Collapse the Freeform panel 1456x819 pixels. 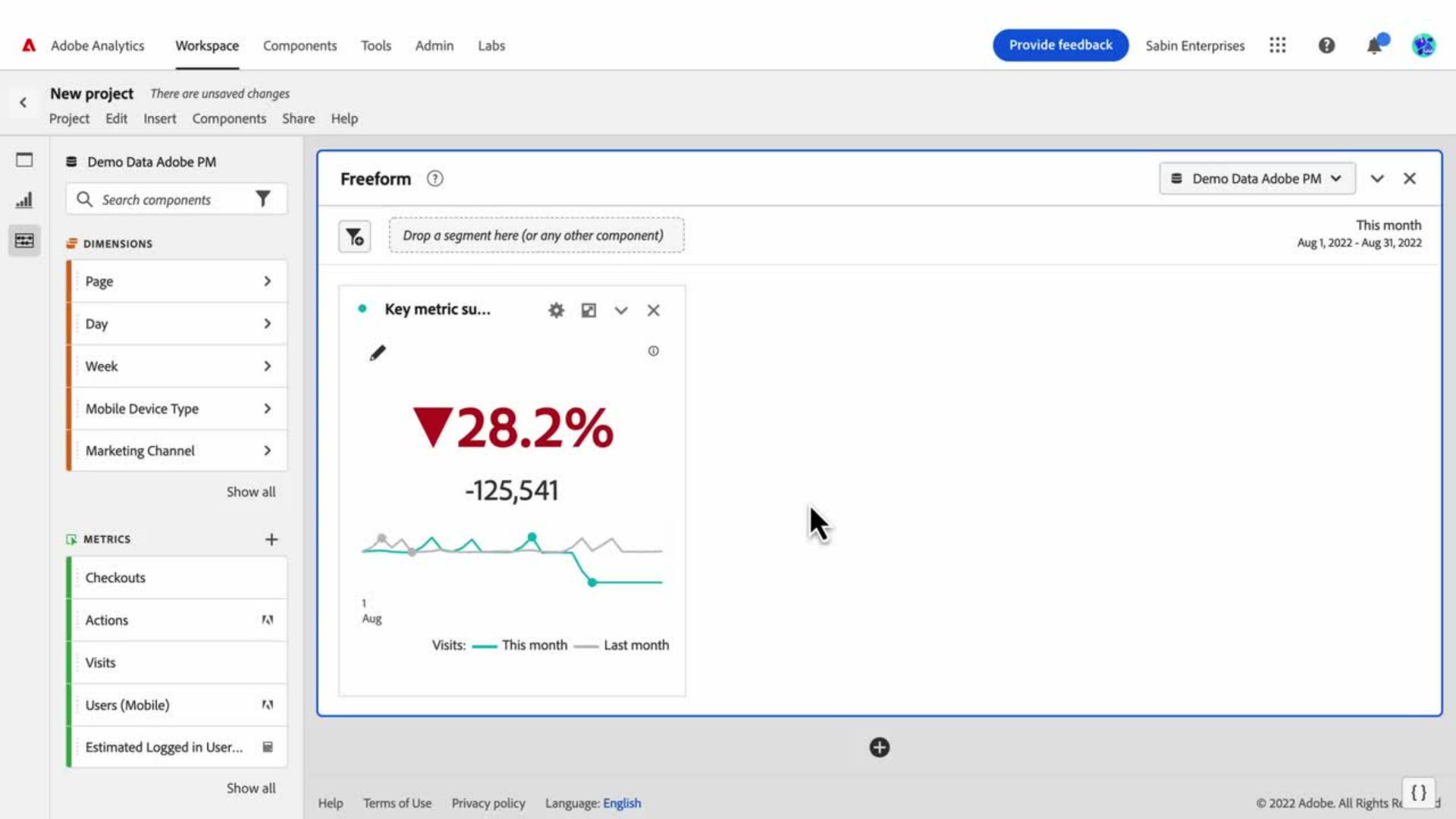[1377, 179]
